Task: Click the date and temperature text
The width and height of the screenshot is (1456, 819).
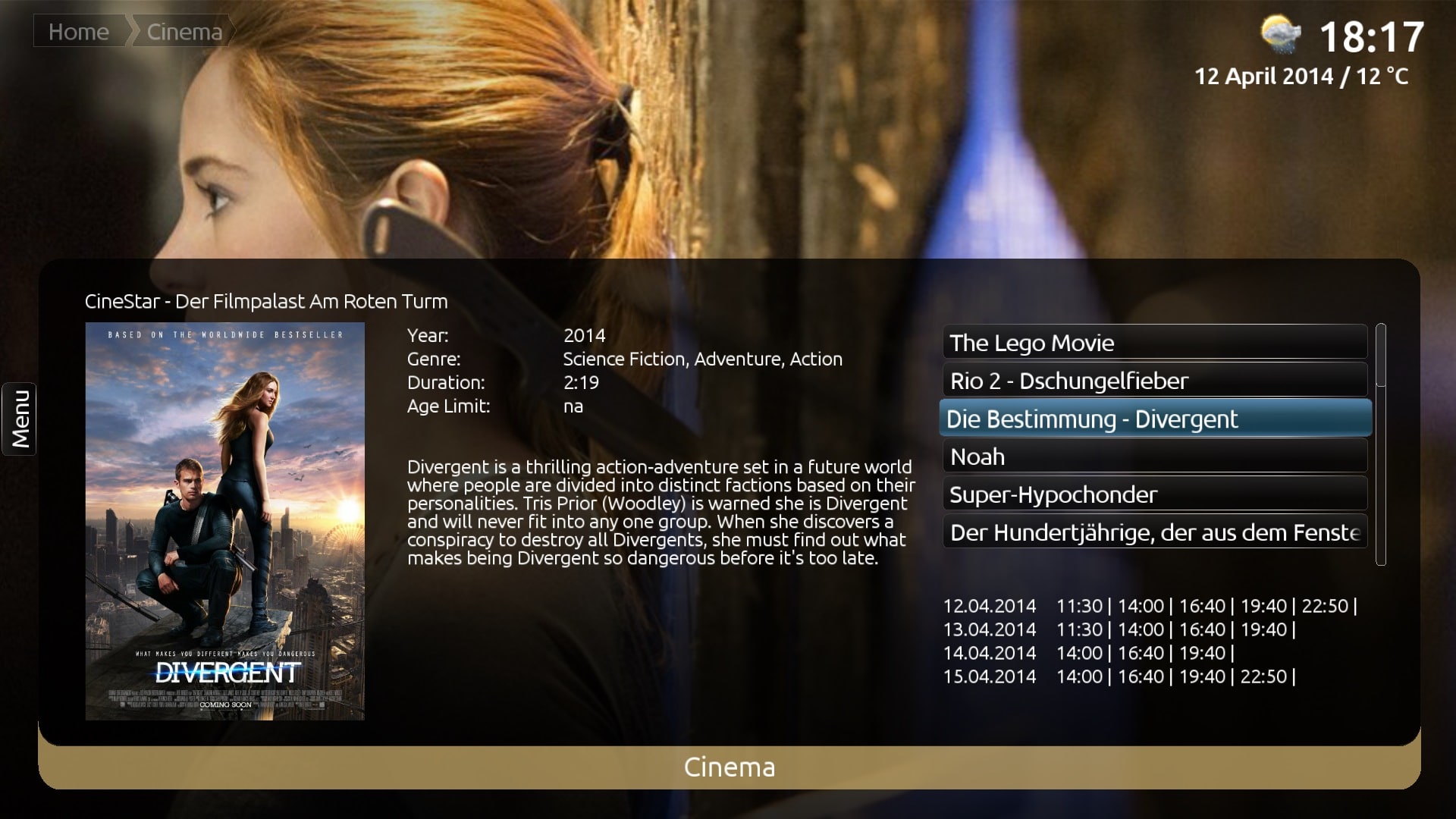Action: click(1301, 76)
